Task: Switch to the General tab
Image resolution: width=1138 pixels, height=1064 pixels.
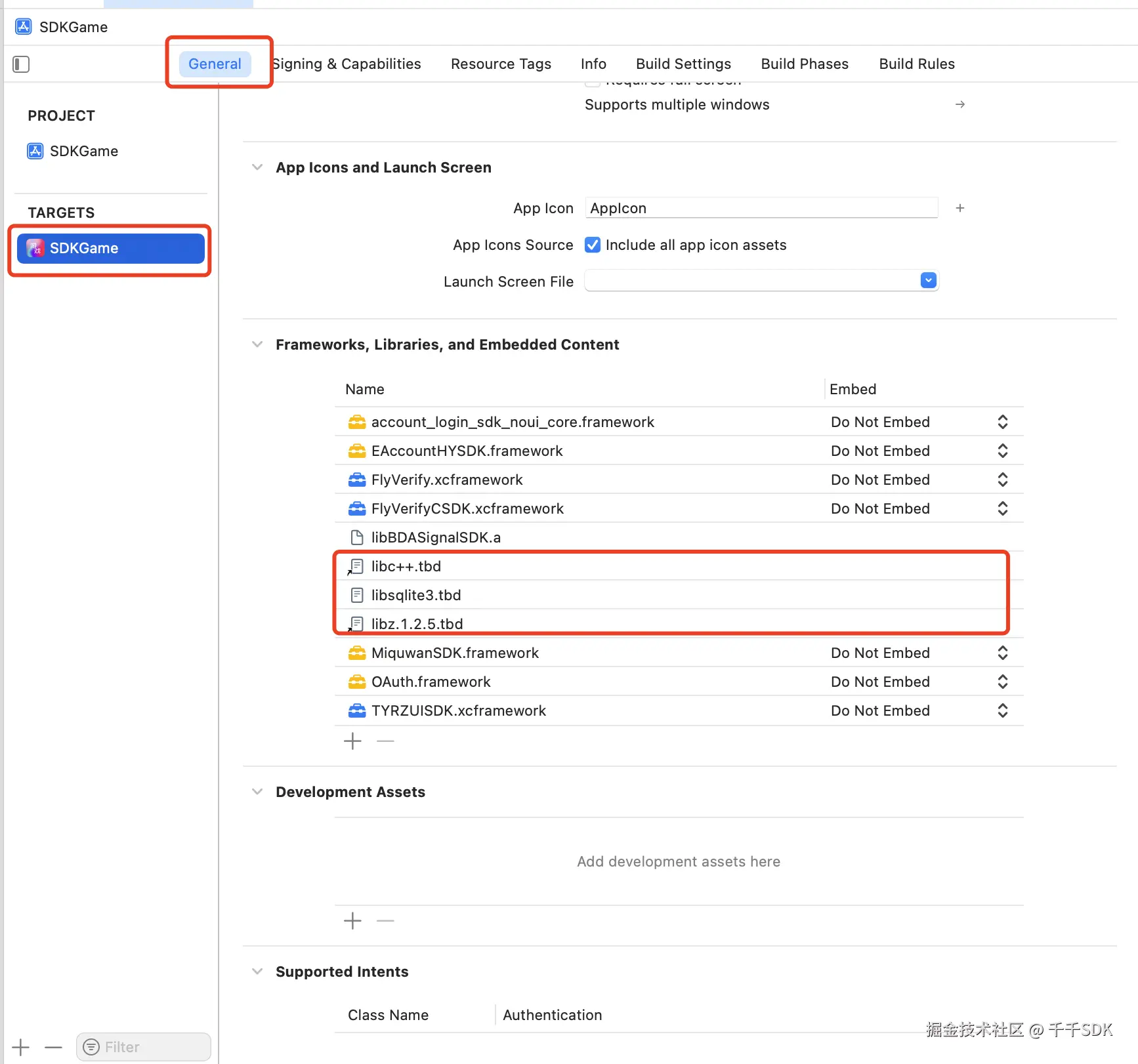Action: click(215, 64)
